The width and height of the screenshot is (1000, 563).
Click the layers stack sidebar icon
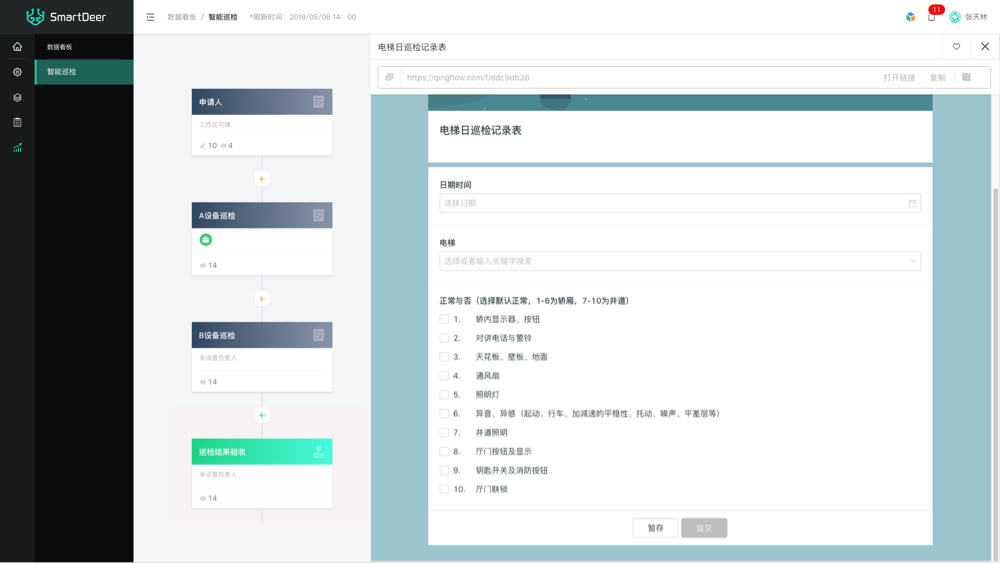click(x=17, y=98)
